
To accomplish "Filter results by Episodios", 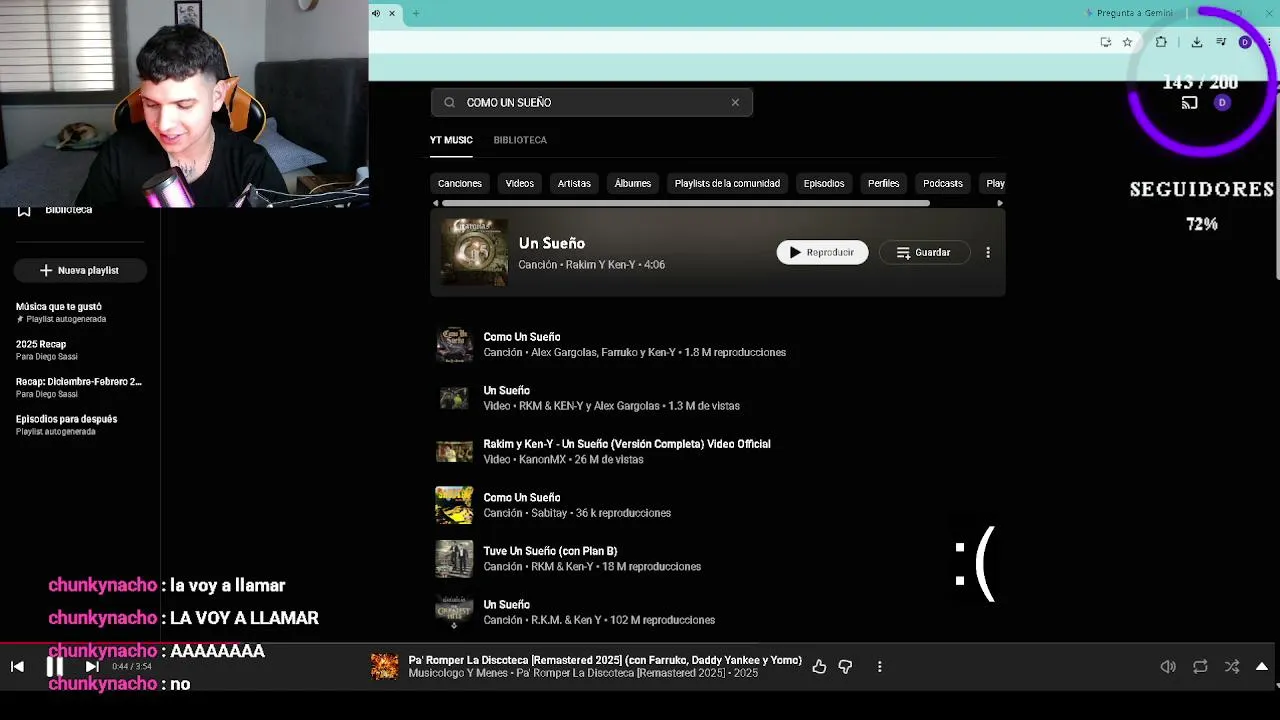I will tap(824, 183).
